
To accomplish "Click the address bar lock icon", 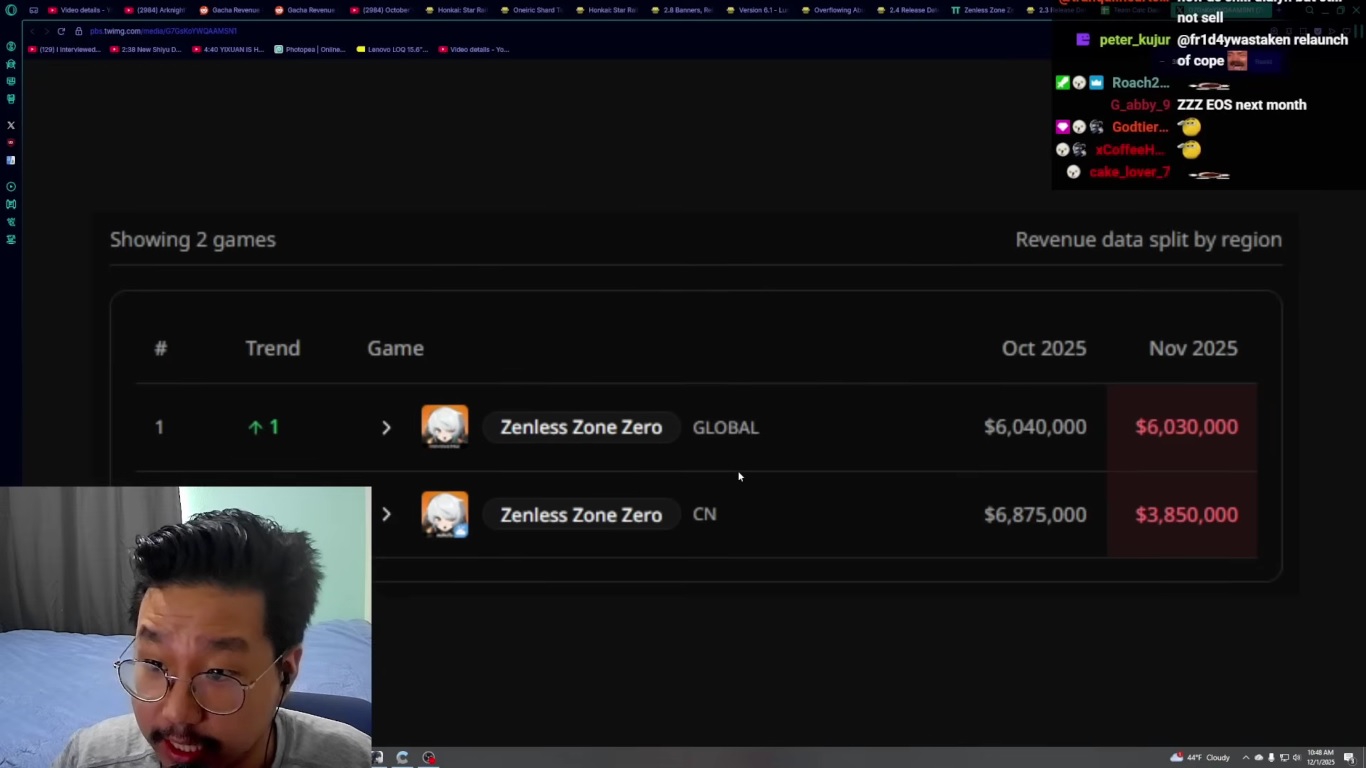I will pos(79,31).
